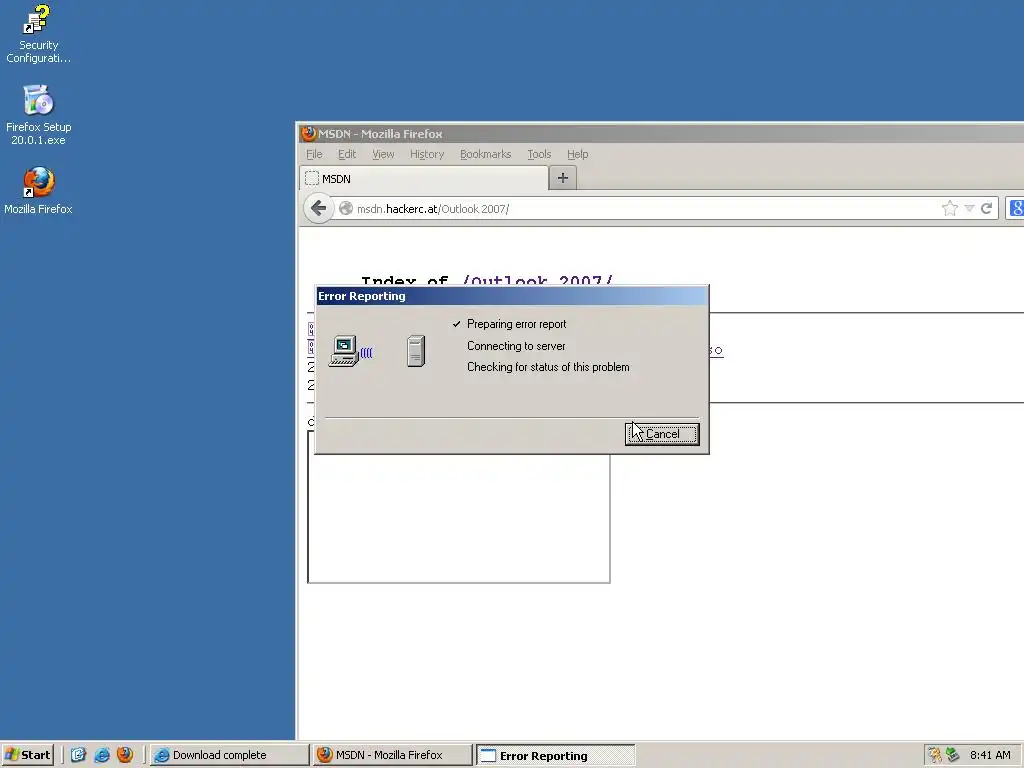The width and height of the screenshot is (1024, 768).
Task: Switch to Download complete taskbar button
Action: 229,755
